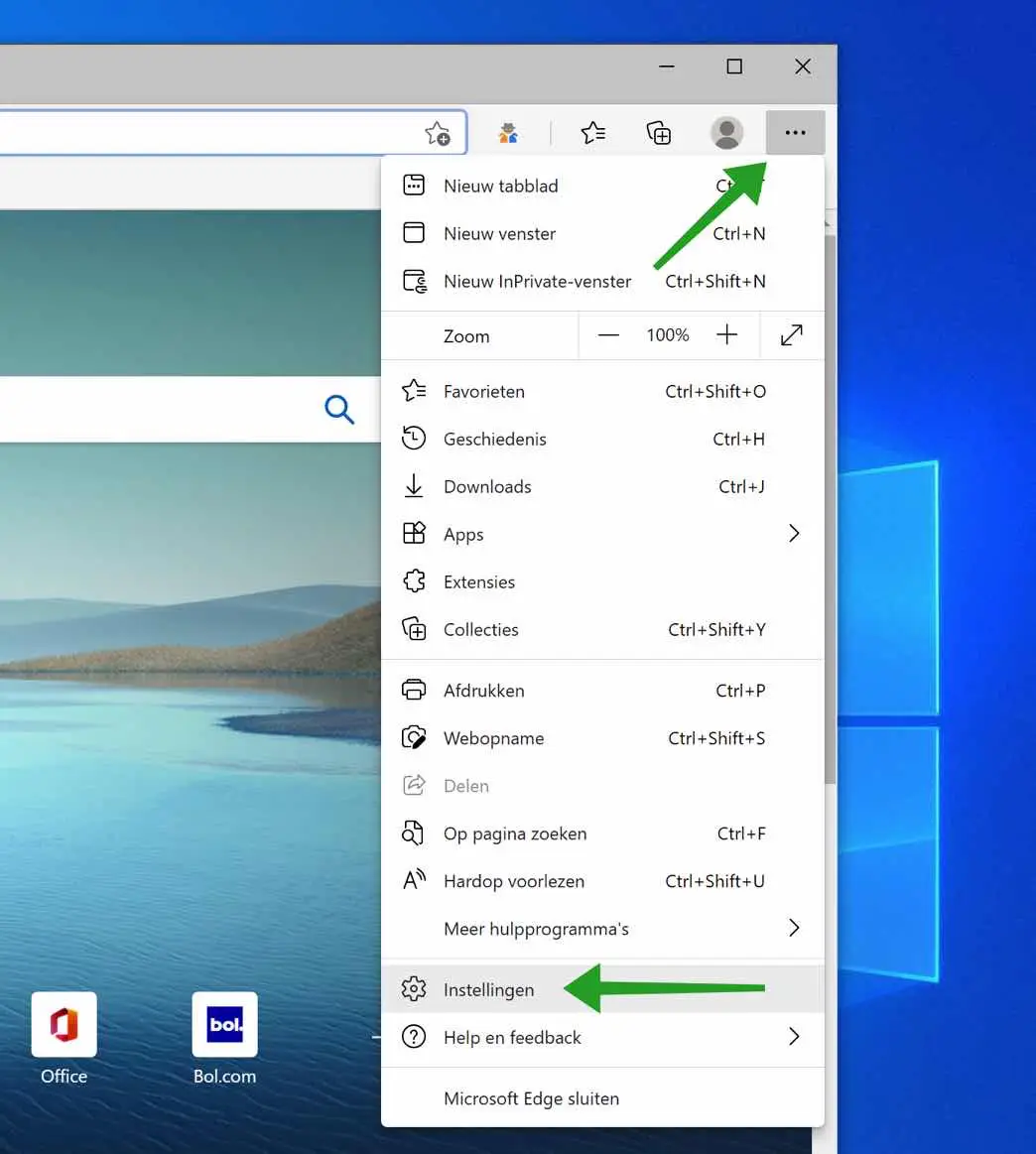Increase zoom with the plus button

(727, 334)
